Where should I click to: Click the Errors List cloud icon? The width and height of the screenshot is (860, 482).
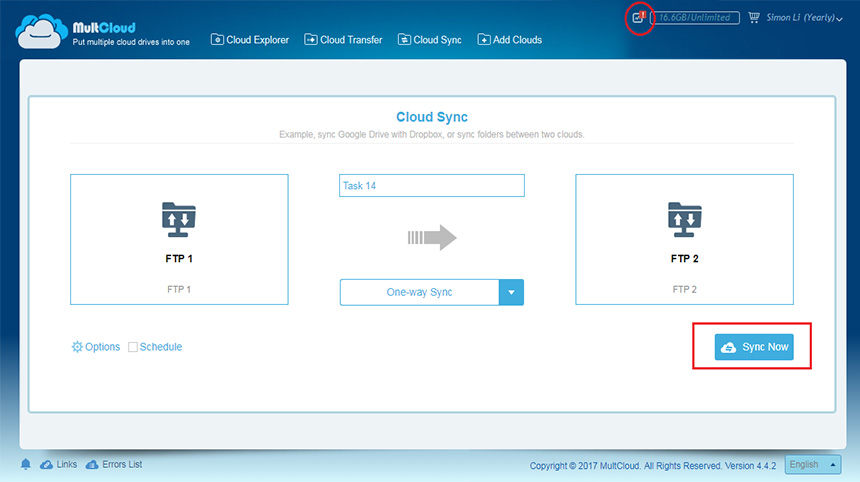point(92,464)
